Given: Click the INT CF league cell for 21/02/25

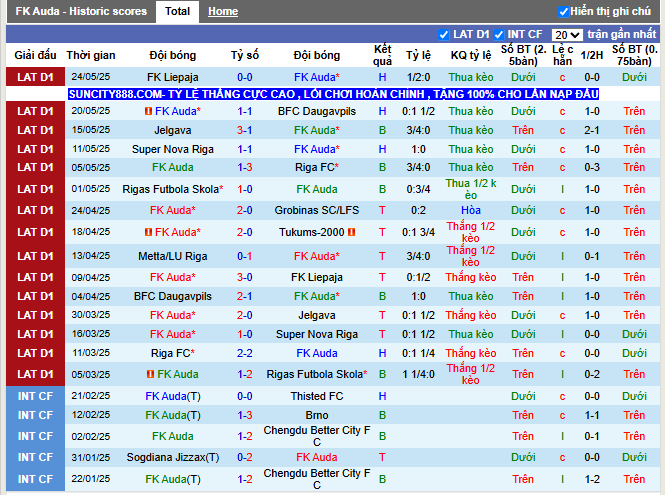Looking at the screenshot, I should pyautogui.click(x=36, y=396).
